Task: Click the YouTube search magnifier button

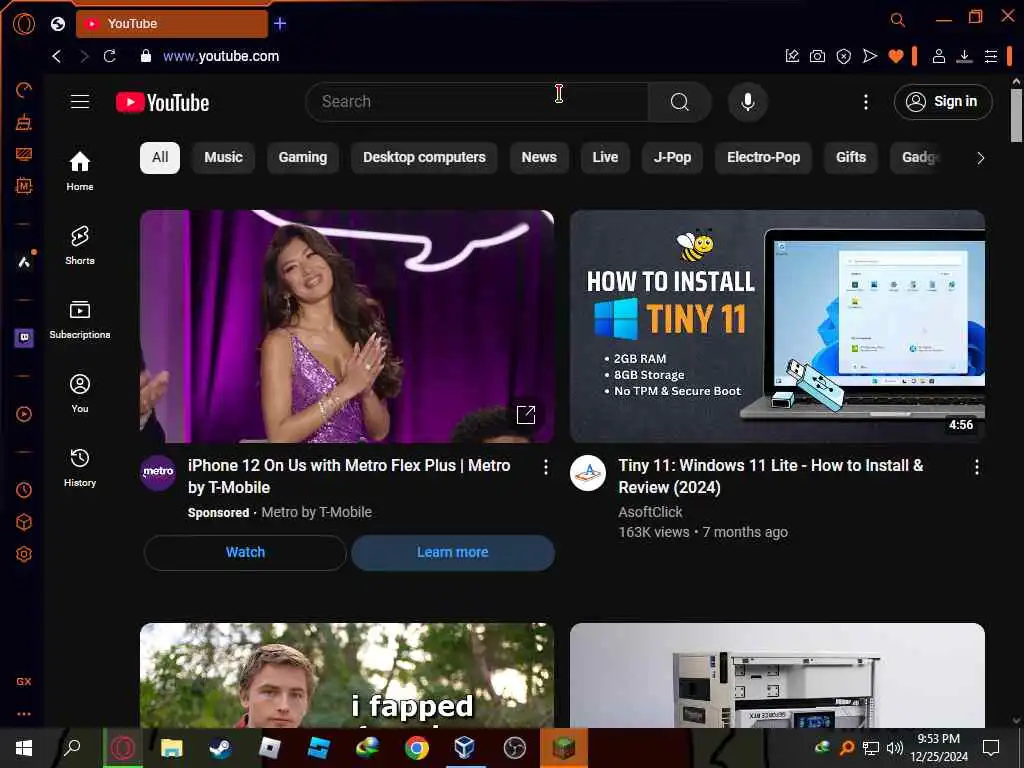Action: point(680,102)
